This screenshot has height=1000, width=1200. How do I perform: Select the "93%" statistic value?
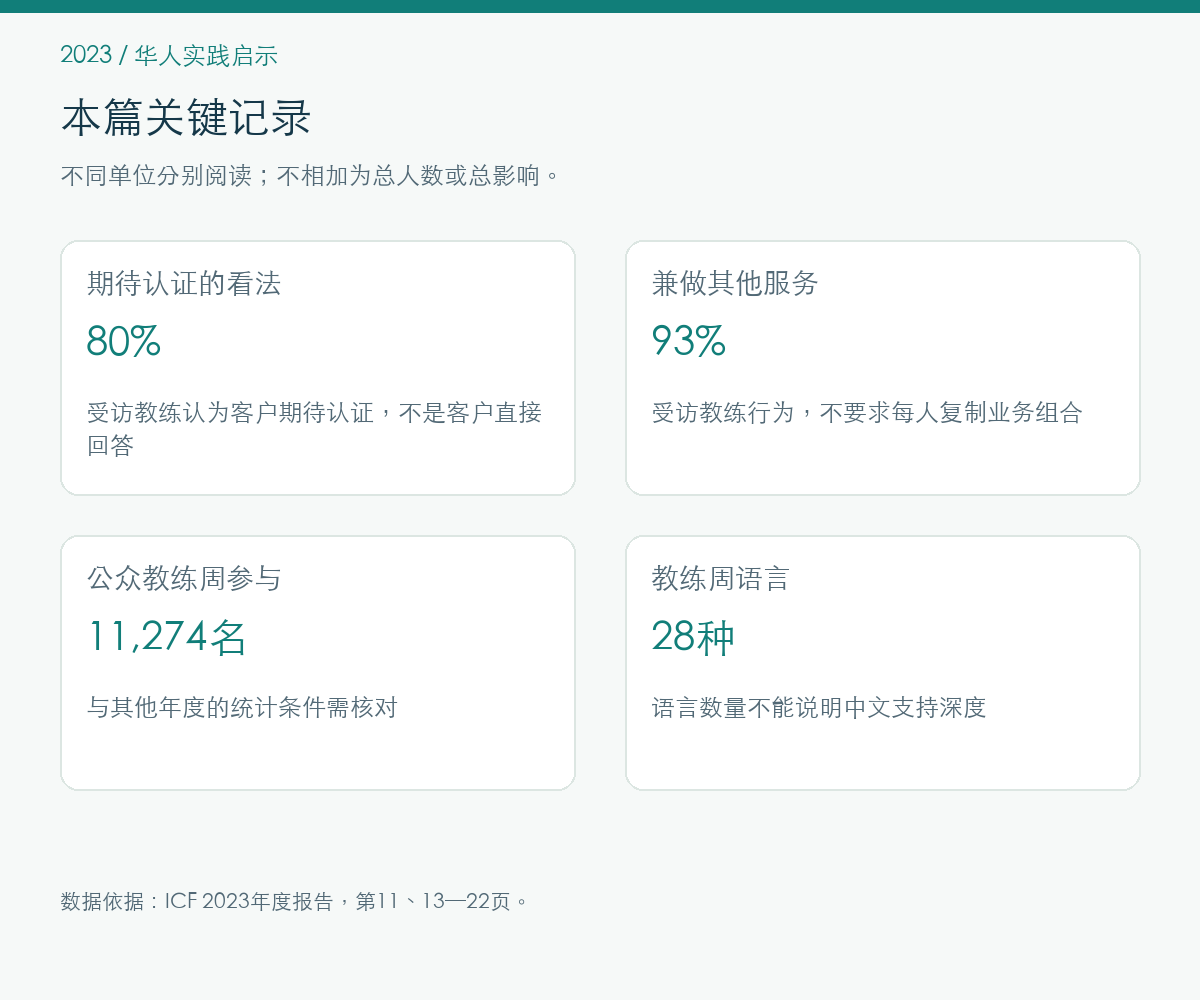tap(689, 341)
